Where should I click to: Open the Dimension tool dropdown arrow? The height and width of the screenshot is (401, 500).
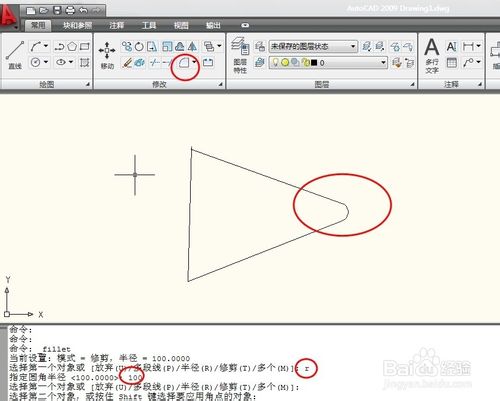tap(478, 46)
